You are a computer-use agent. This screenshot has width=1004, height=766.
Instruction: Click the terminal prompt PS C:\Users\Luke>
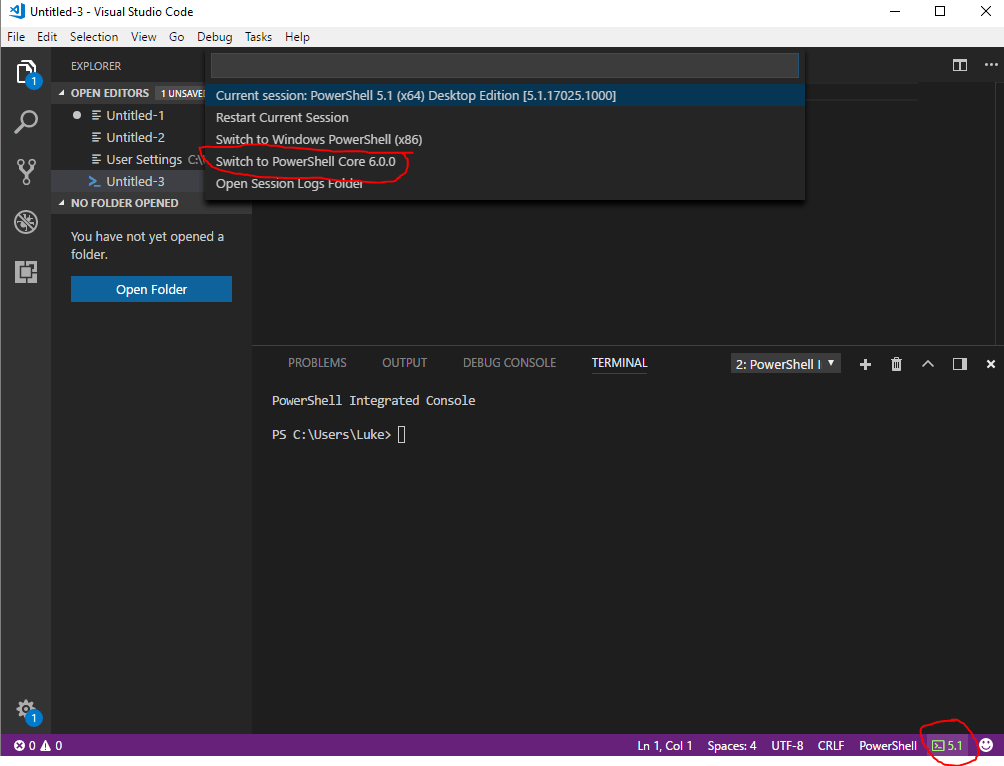[x=331, y=435]
